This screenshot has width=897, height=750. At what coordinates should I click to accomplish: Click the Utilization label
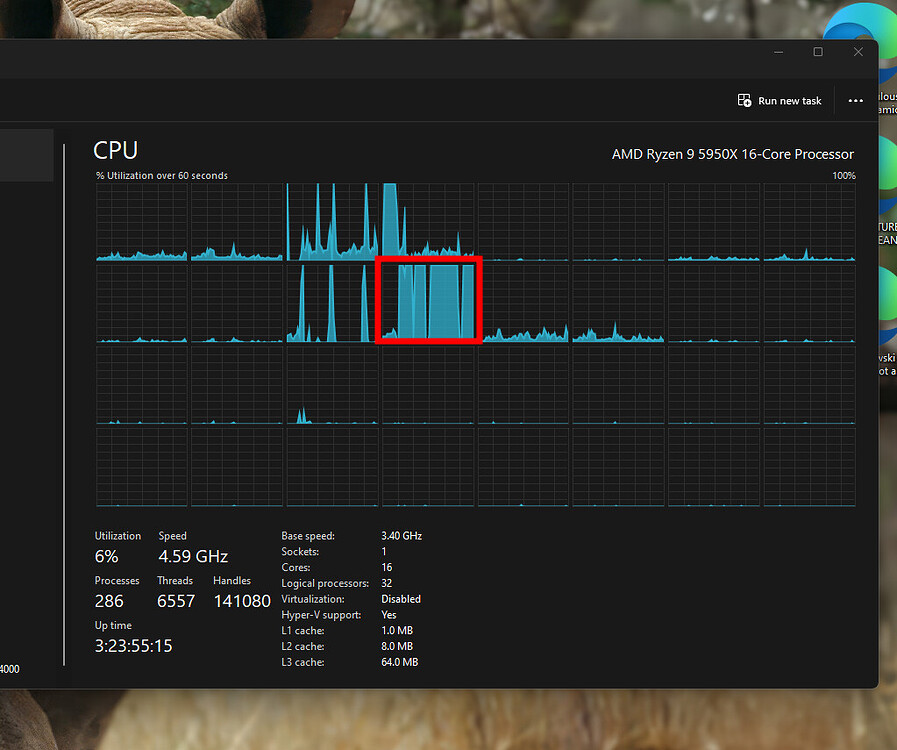118,535
